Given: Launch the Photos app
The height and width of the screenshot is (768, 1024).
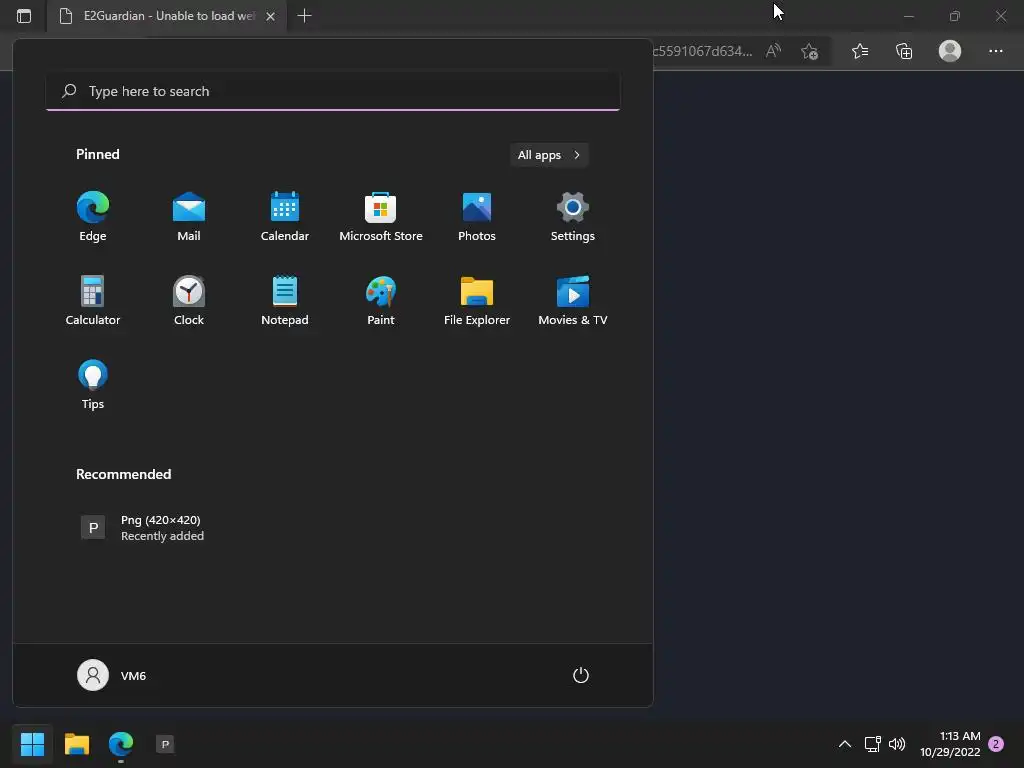Looking at the screenshot, I should click(477, 217).
